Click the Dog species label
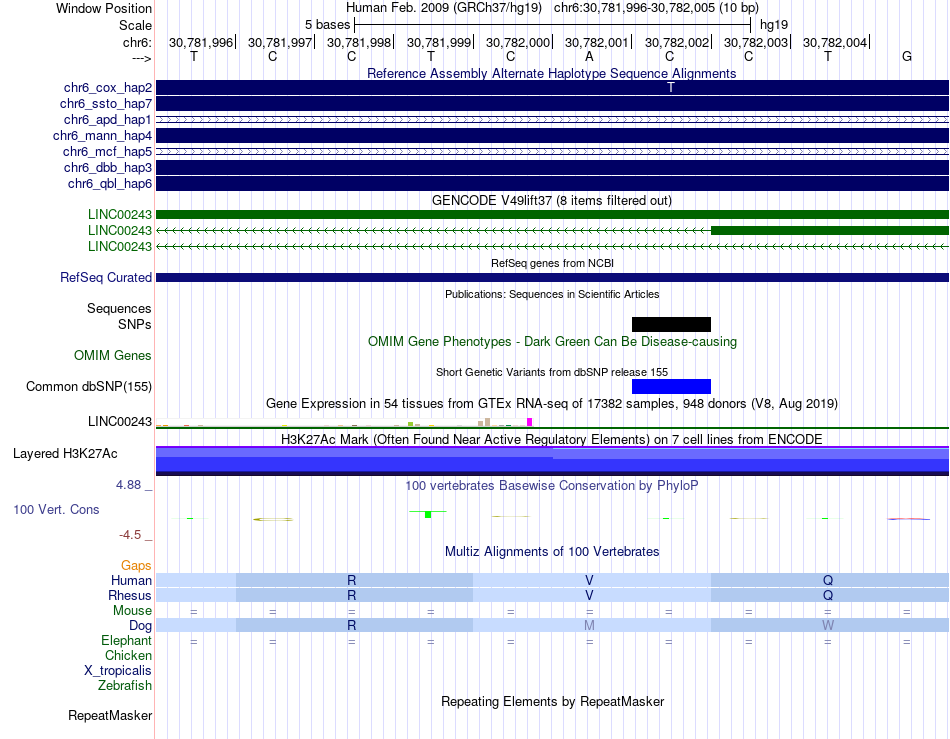Viewport: 950px width, 739px height. point(140,626)
